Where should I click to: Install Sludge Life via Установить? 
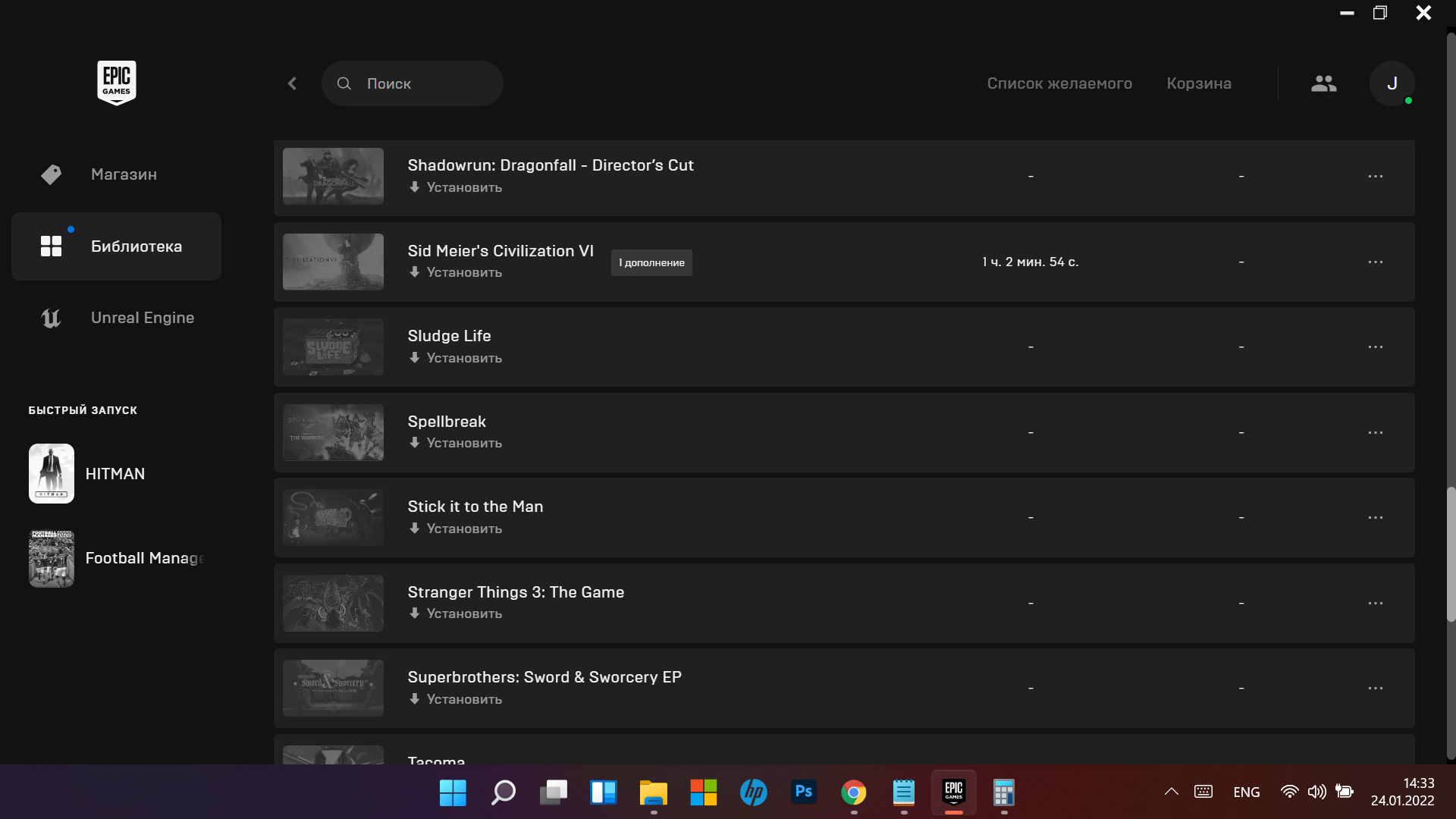pos(456,358)
